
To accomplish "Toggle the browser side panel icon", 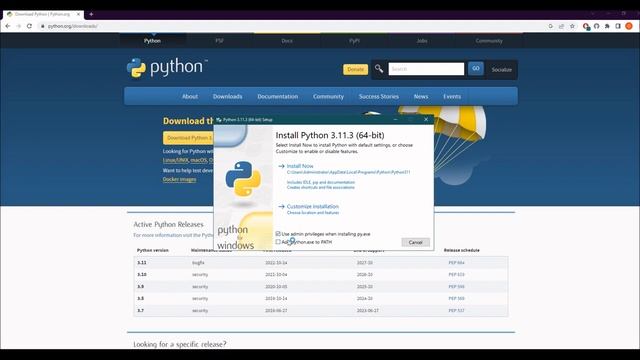I will (x=618, y=26).
